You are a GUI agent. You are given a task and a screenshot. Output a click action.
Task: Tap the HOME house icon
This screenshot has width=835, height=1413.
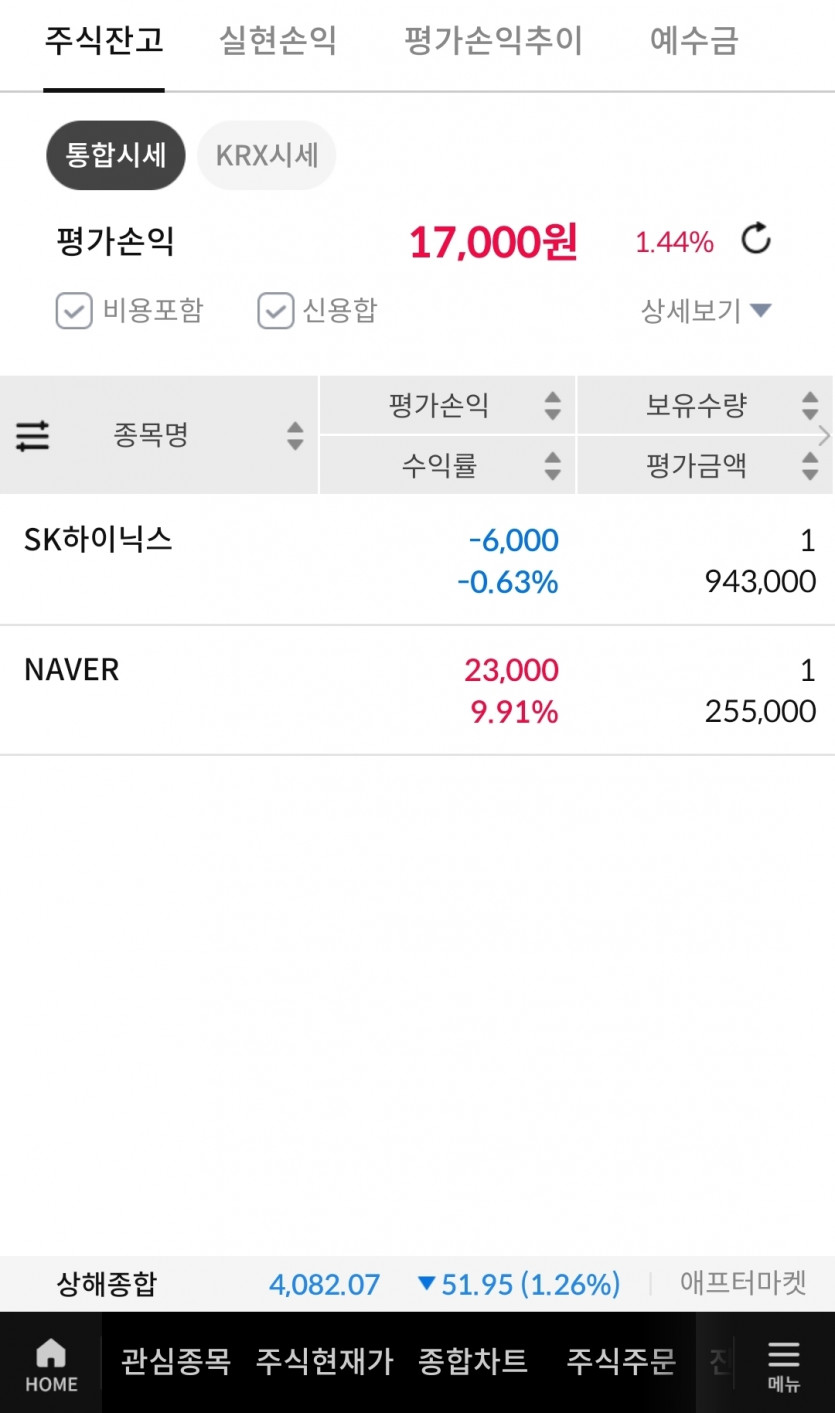51,1355
